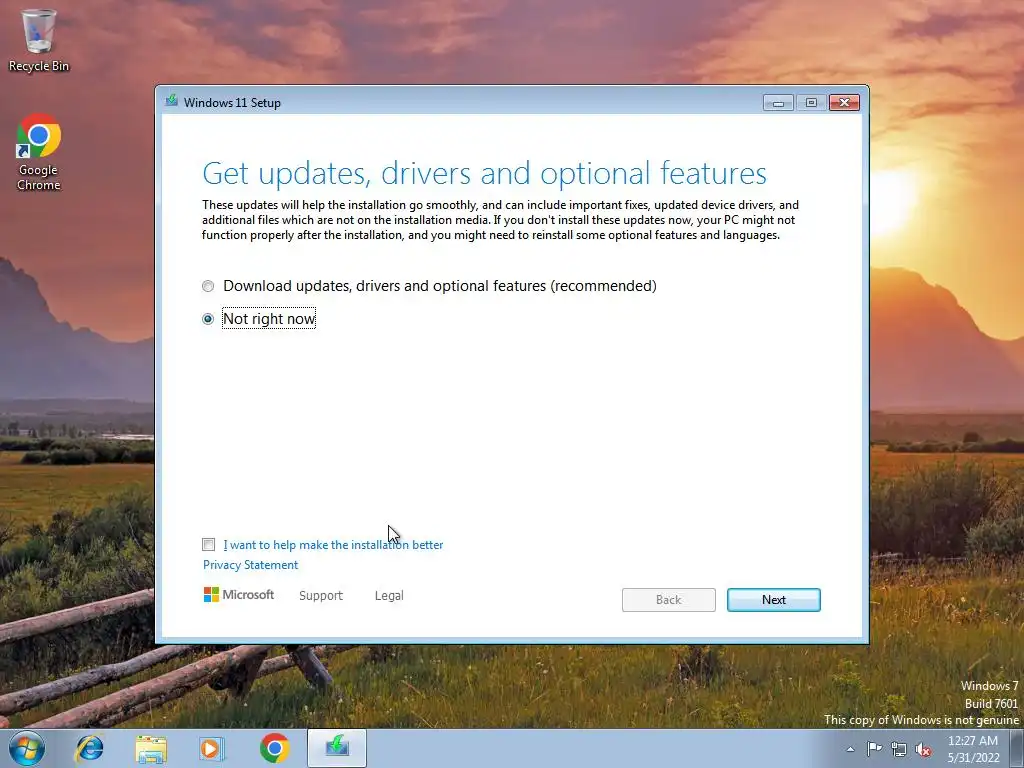Open the taskbar clock showing 12:27 AM
This screenshot has width=1024, height=768.
point(973,749)
